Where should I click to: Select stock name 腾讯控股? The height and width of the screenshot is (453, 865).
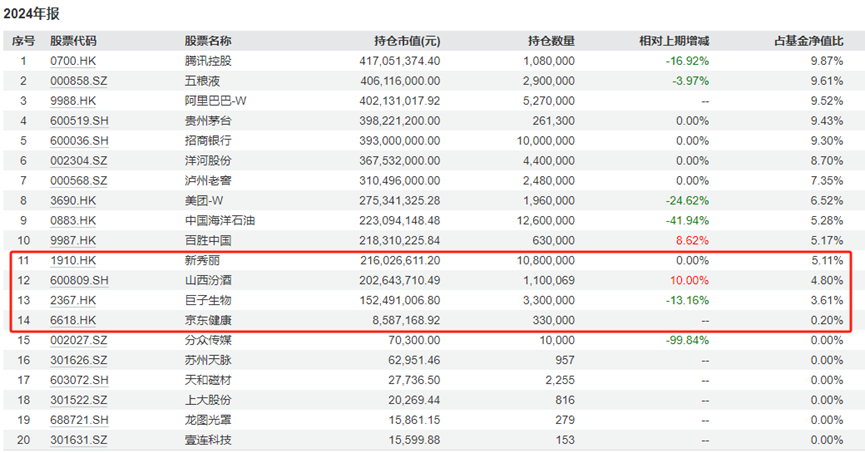click(208, 61)
